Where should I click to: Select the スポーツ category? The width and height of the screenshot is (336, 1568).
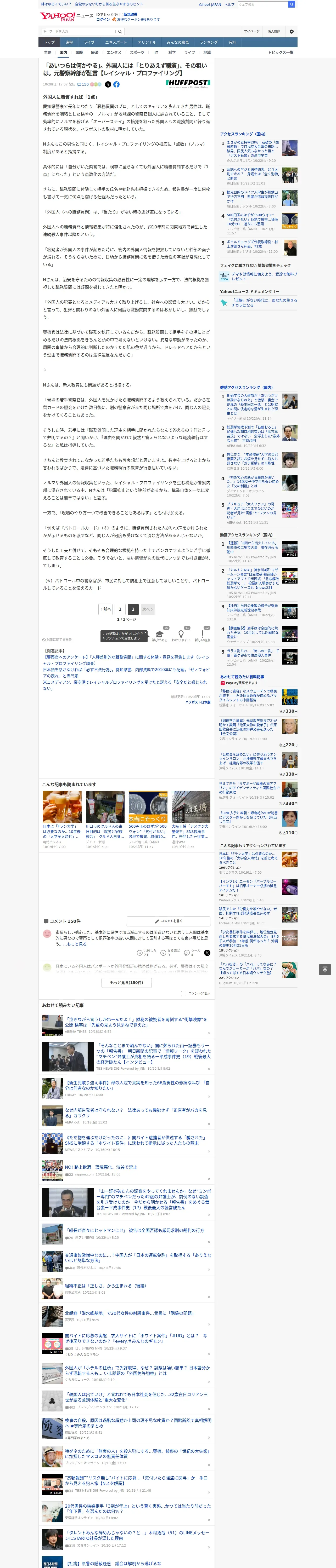pos(137,52)
